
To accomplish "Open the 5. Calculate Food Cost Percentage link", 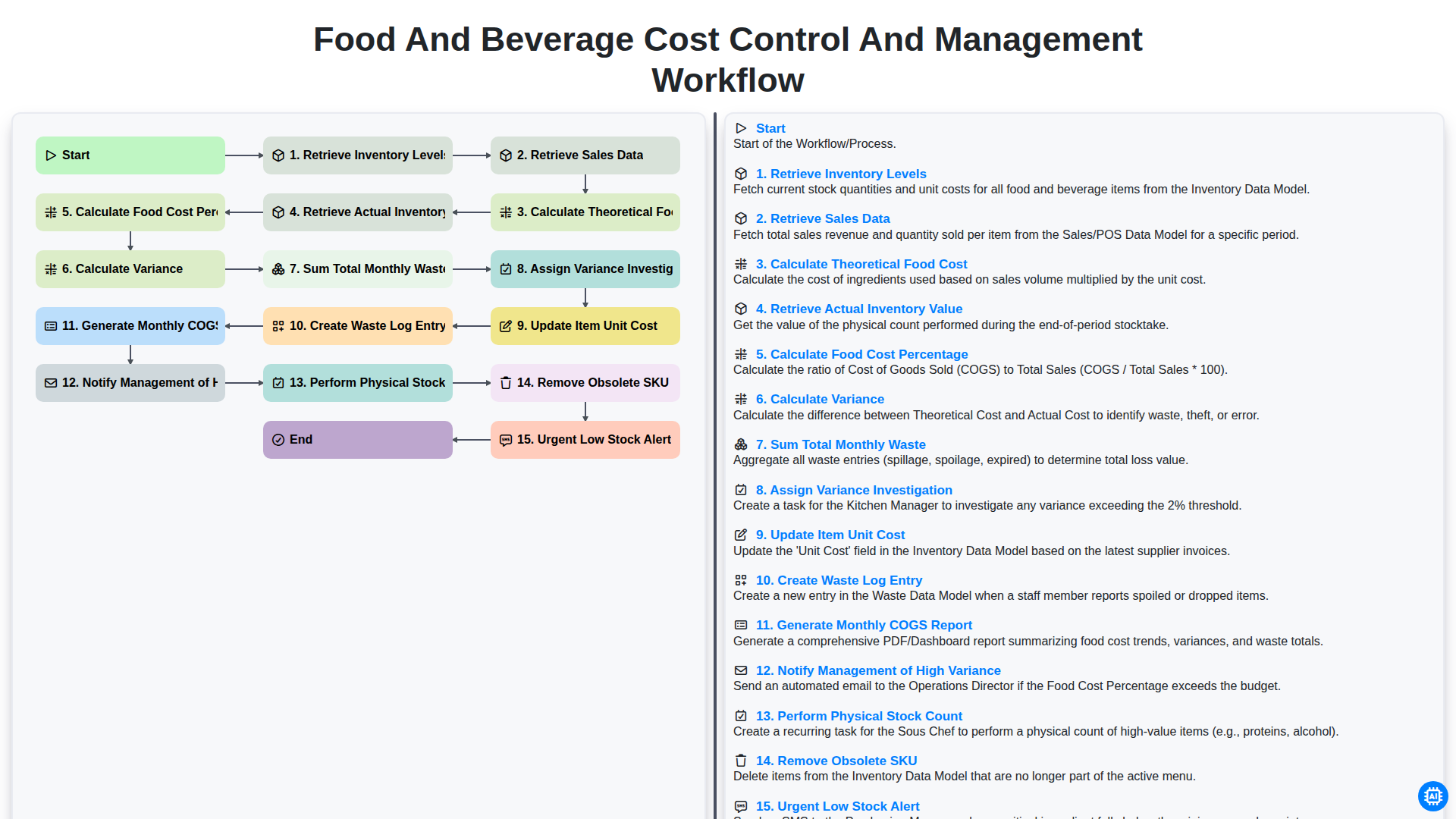I will [x=861, y=354].
